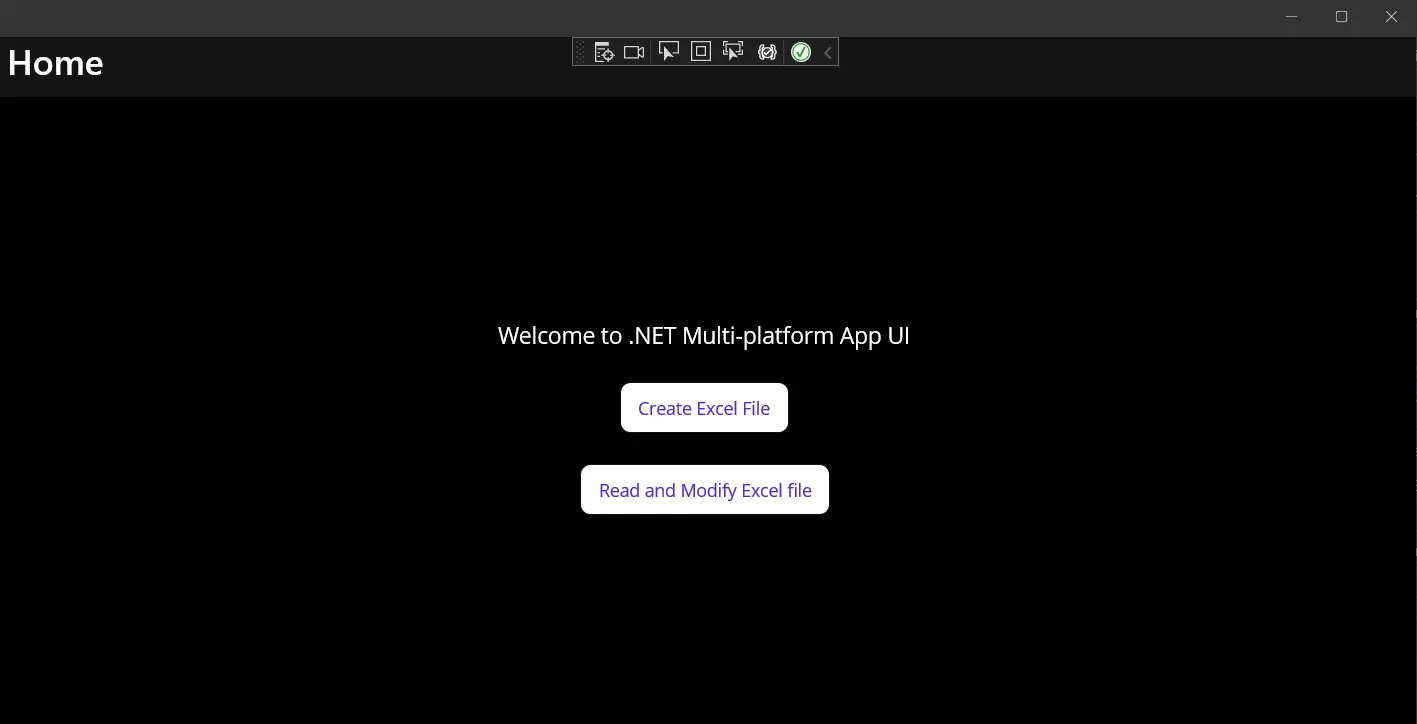Collapse the debug toolbar with chevron

(x=828, y=53)
